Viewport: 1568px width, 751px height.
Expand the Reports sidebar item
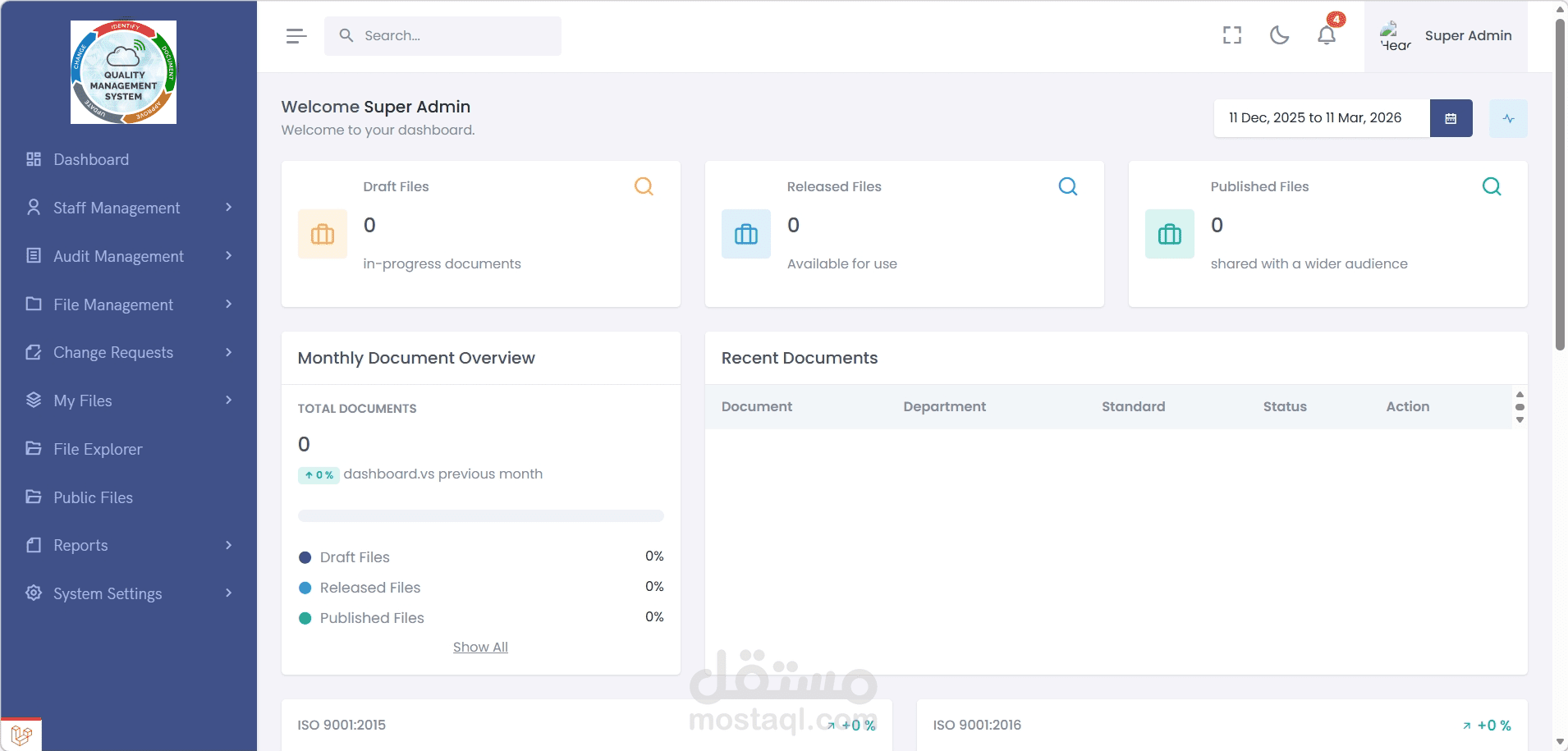click(228, 545)
